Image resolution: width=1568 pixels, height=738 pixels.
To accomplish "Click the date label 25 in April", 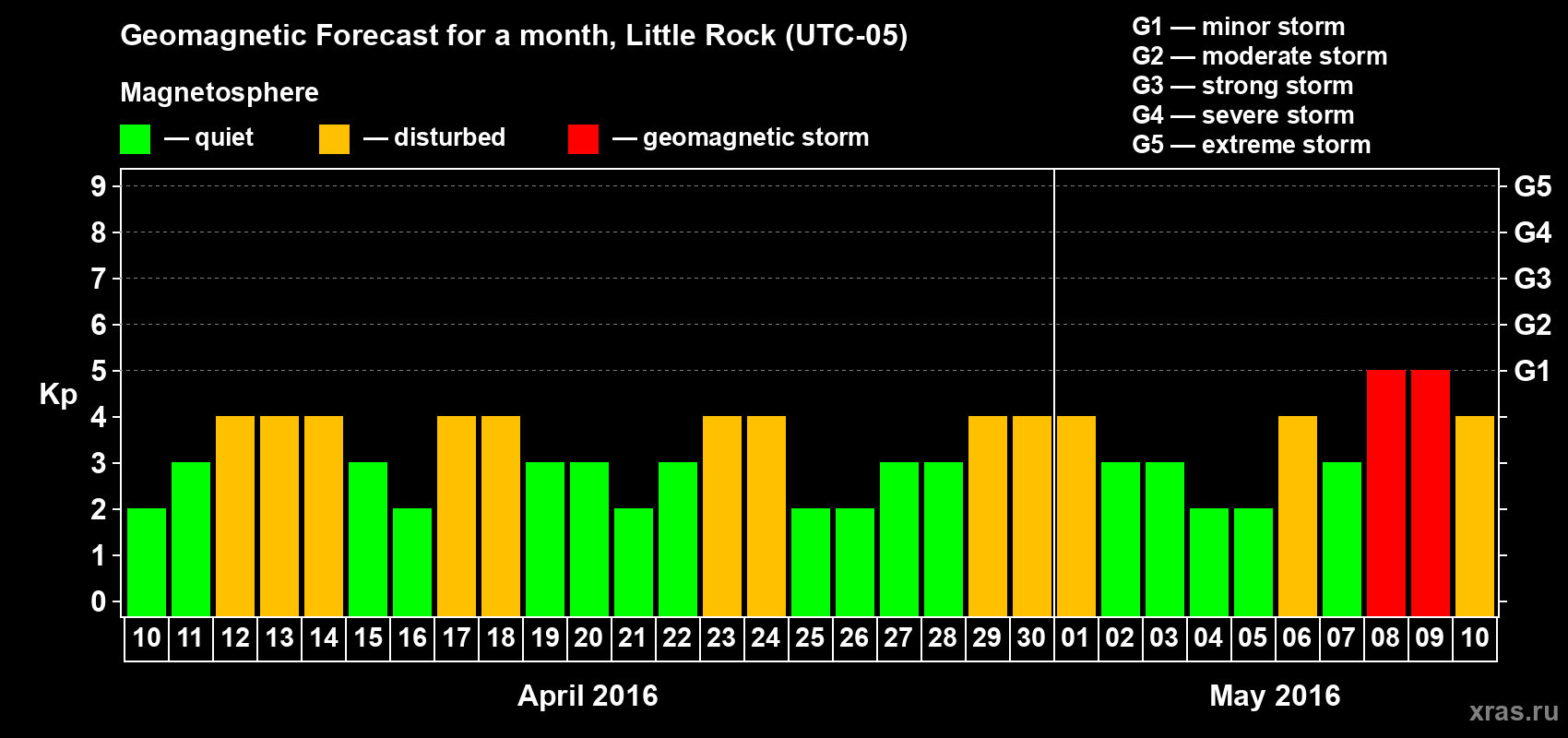I will [811, 638].
